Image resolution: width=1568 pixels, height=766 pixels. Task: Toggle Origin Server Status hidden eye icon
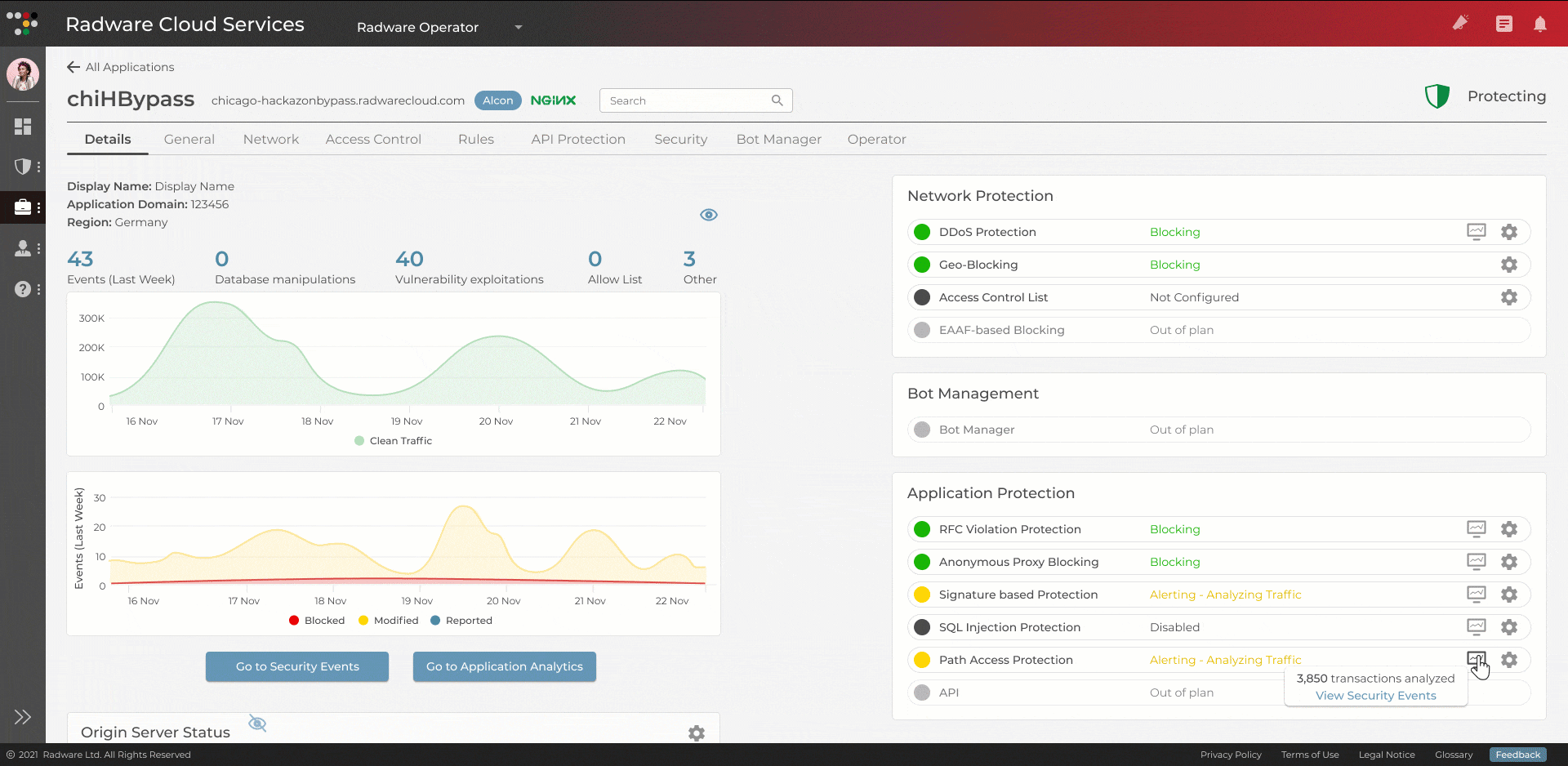[257, 724]
